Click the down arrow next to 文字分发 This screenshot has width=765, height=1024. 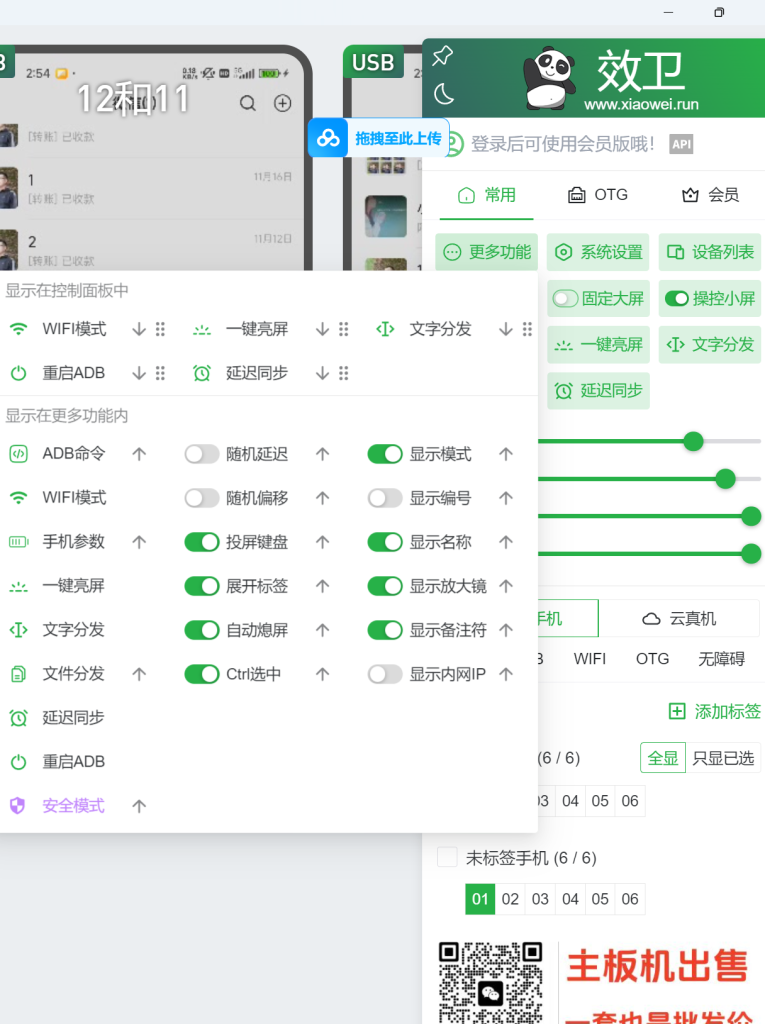point(506,329)
